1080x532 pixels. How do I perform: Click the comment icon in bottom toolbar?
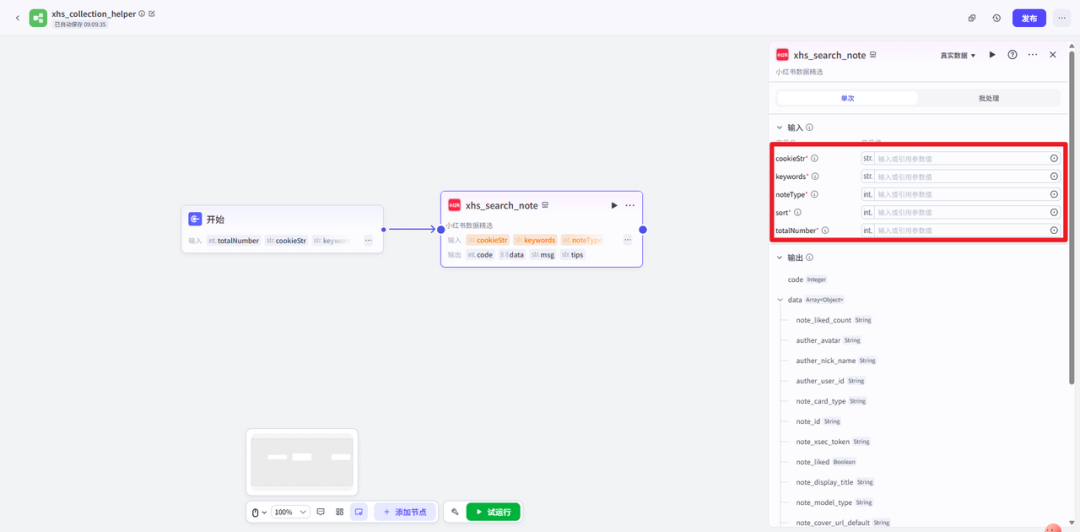tap(321, 512)
